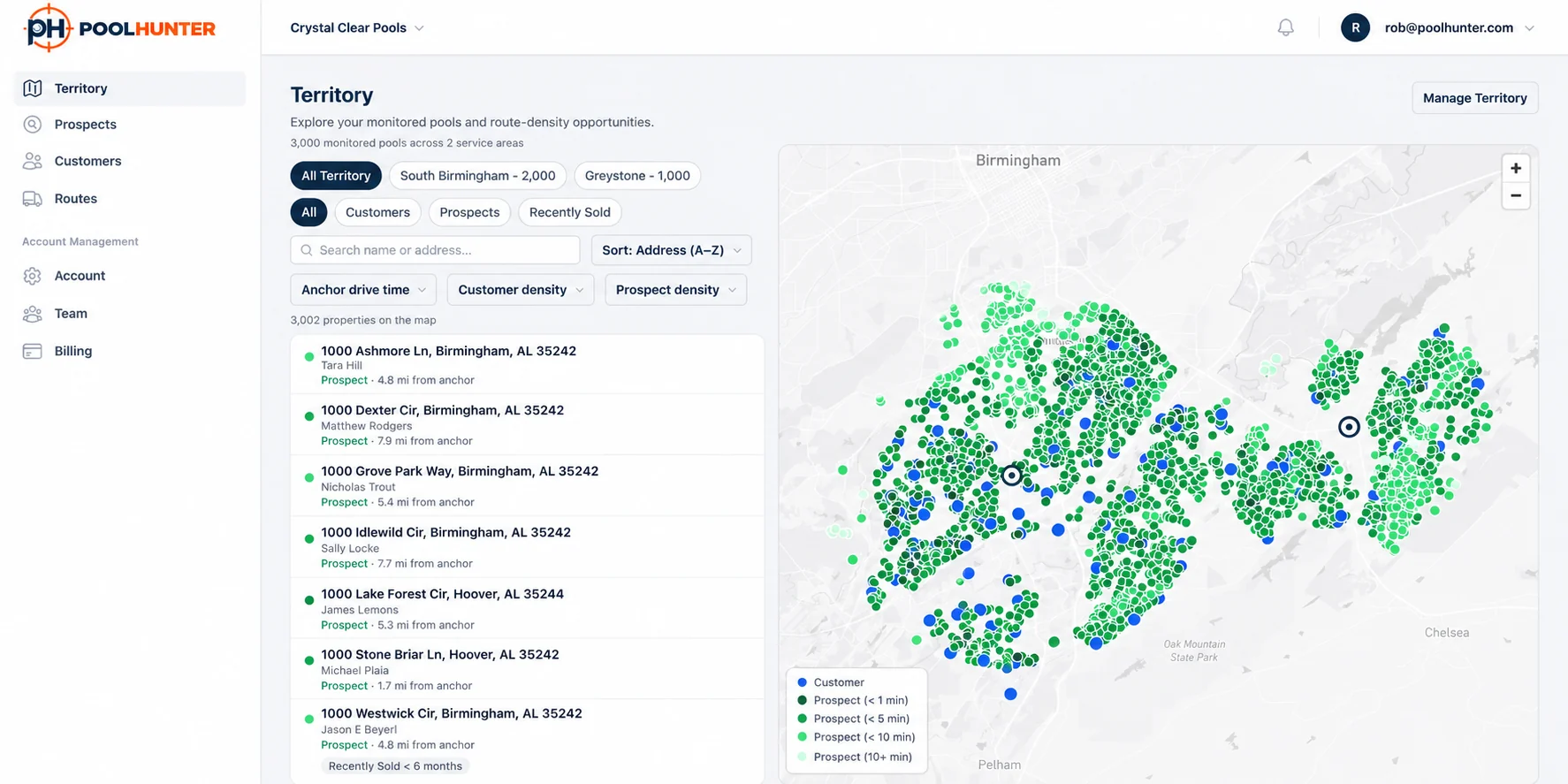This screenshot has height=784, width=1568.
Task: Click the PoolHunter logo
Action: click(120, 28)
